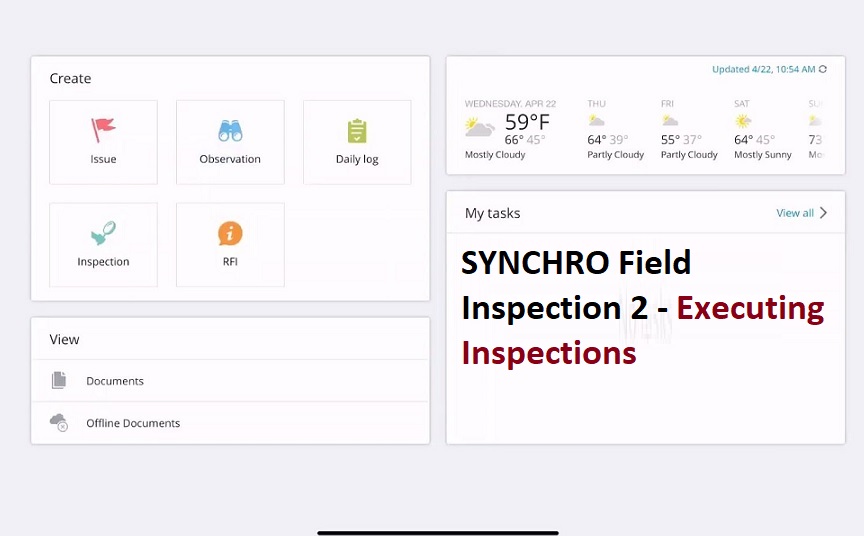Click the Inspection magnifier icon
Viewport: 864px width, 536px height.
[x=104, y=232]
